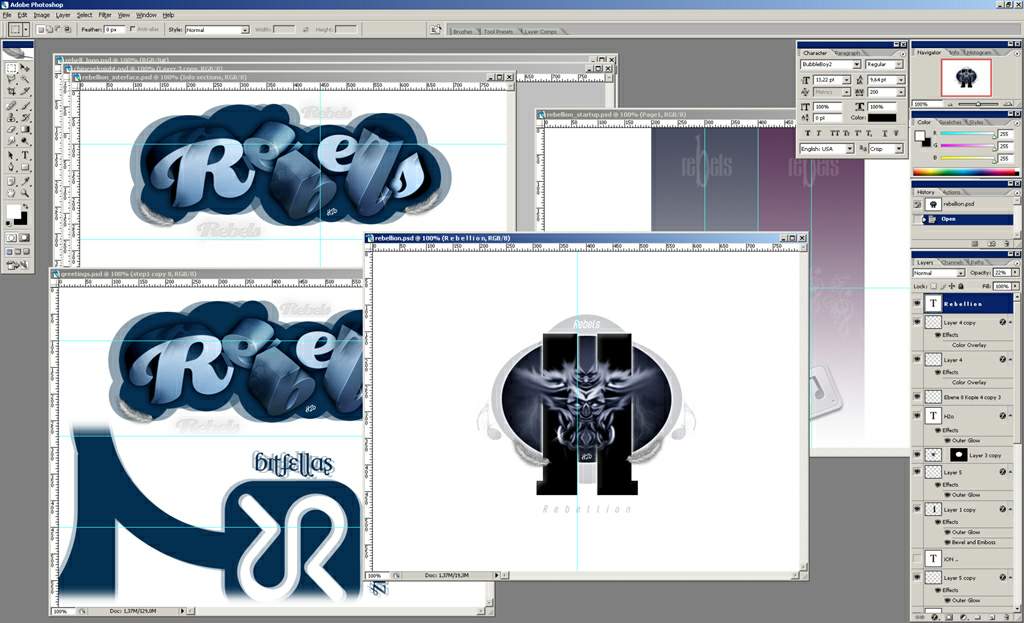This screenshot has width=1024, height=623.
Task: Select the Open history state
Action: coord(968,219)
